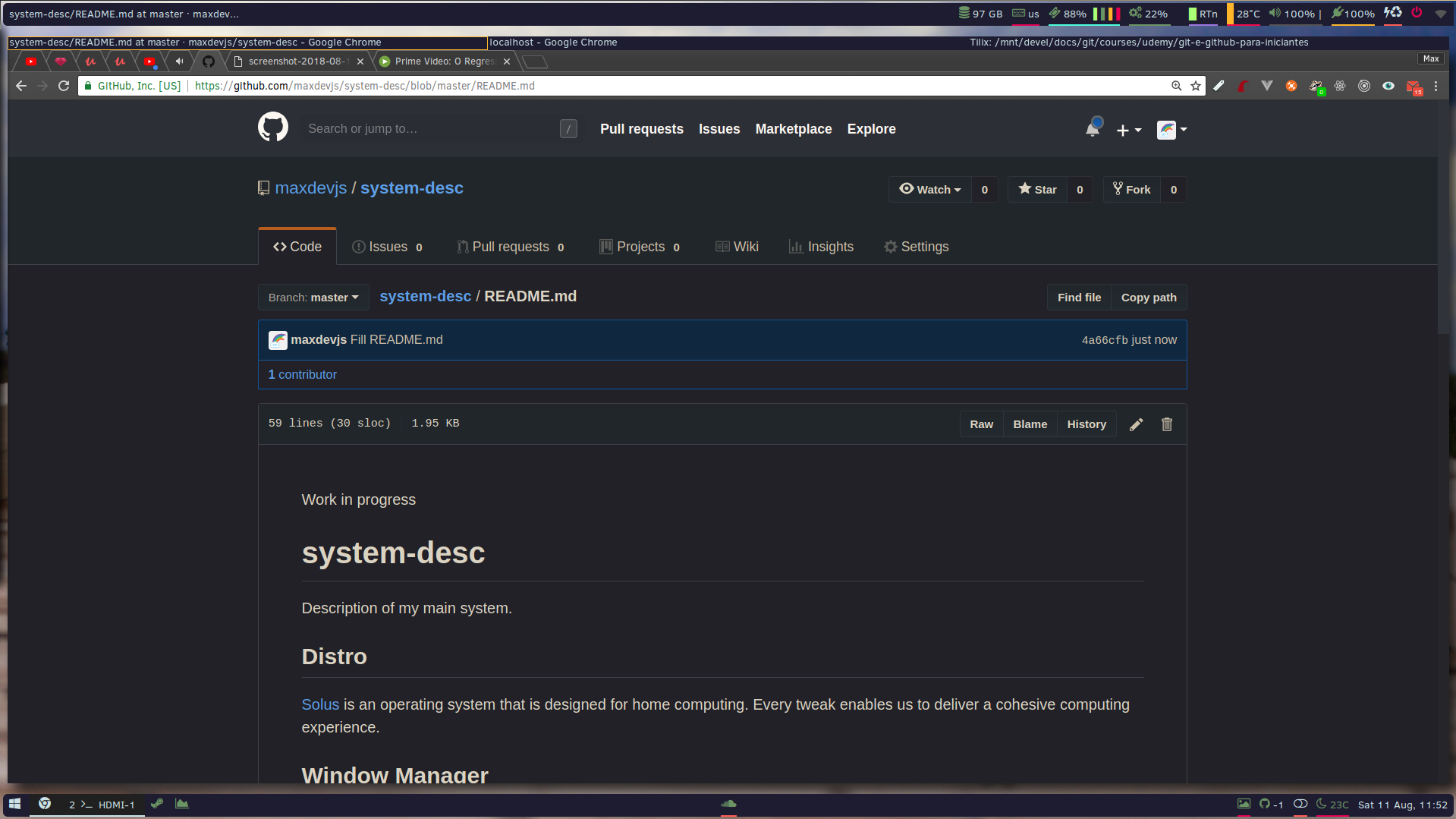Open Chrome three-dot menu
1456x819 pixels.
pyautogui.click(x=1436, y=86)
